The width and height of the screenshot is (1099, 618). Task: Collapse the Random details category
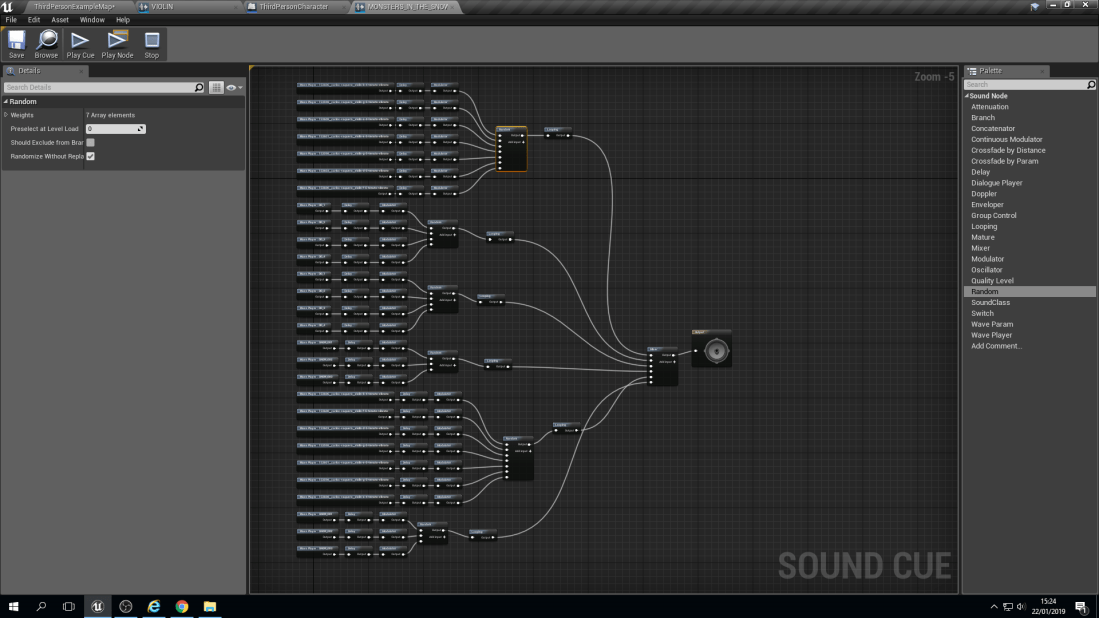[5, 101]
